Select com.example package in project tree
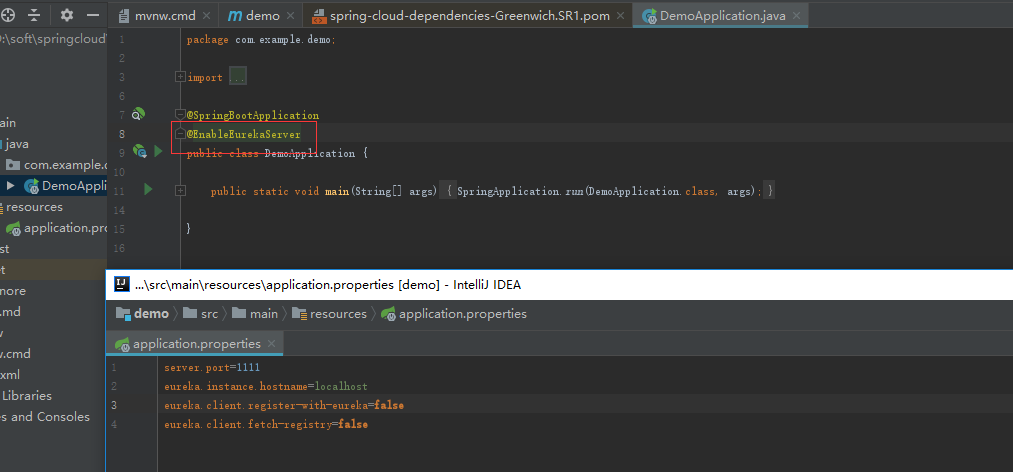This screenshot has width=1013, height=472. (x=64, y=164)
